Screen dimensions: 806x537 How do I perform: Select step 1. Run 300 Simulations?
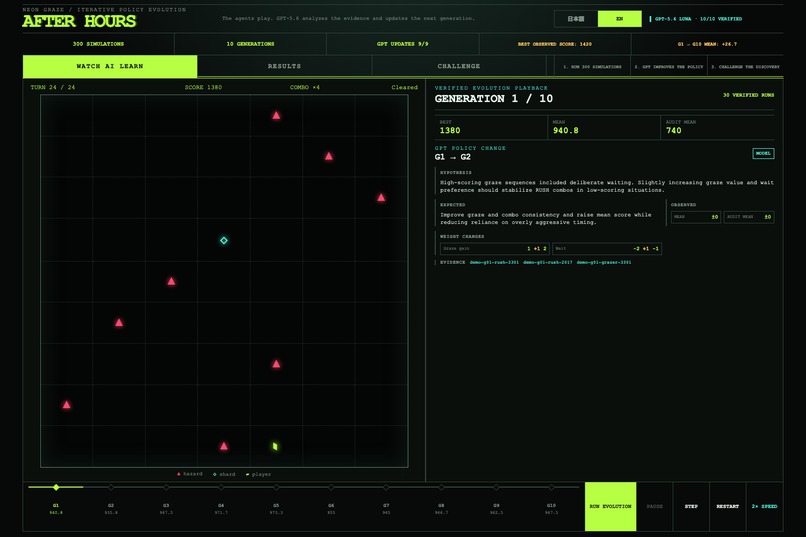pyautogui.click(x=592, y=67)
